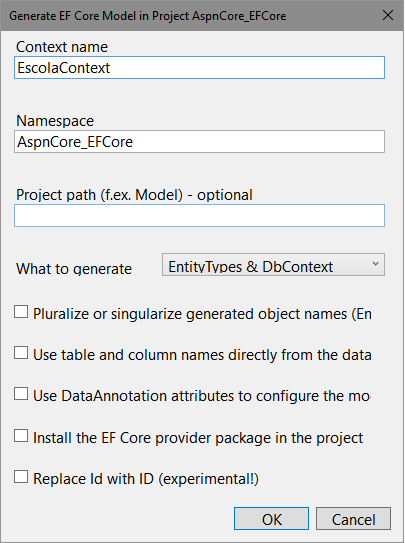Click the Context name label

62,47
